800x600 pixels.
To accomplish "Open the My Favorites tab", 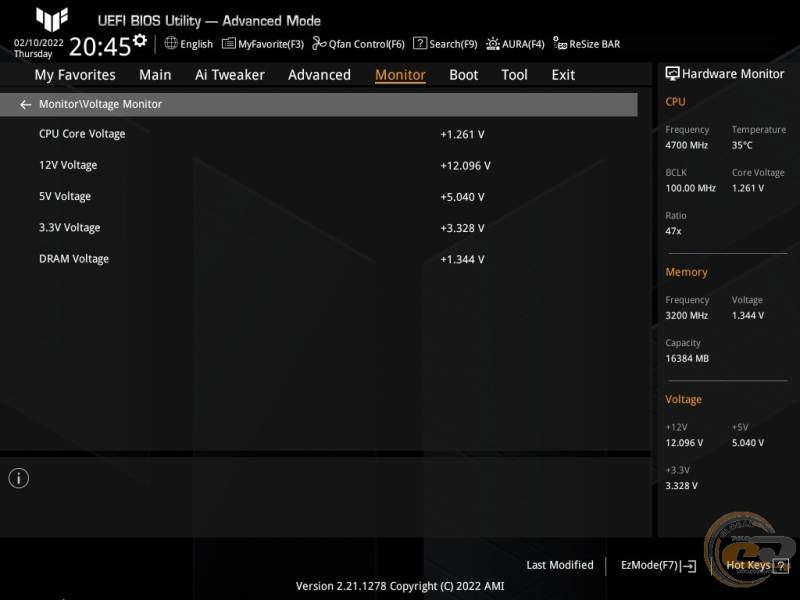I will click(x=75, y=75).
